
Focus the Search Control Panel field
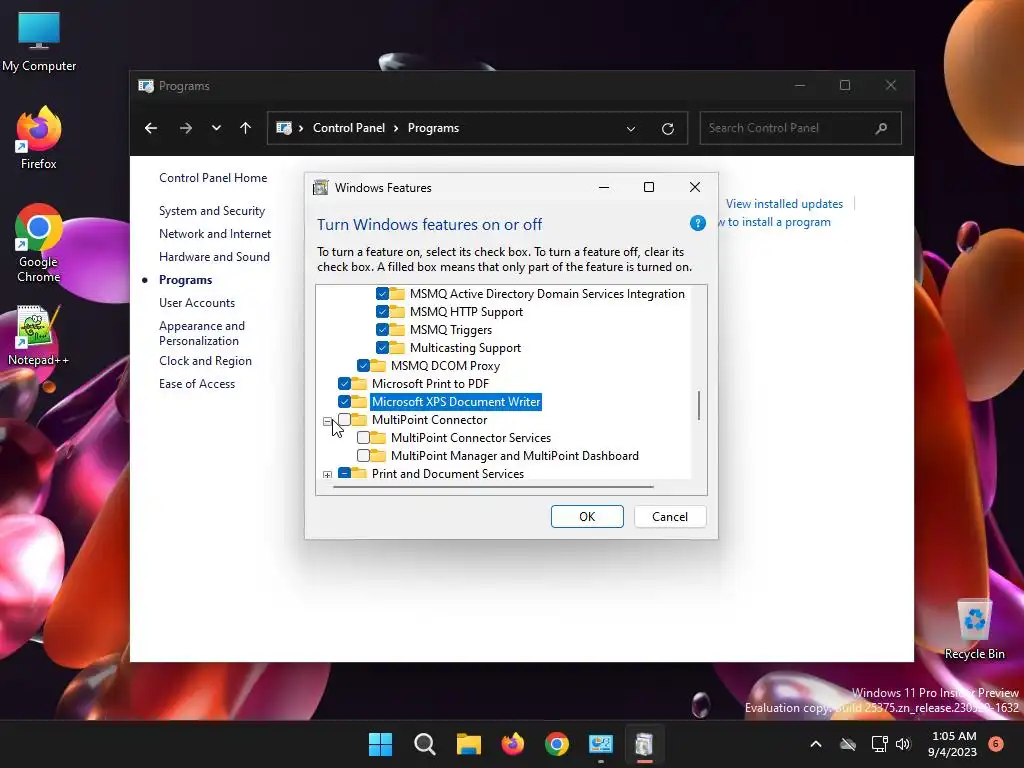coord(800,128)
